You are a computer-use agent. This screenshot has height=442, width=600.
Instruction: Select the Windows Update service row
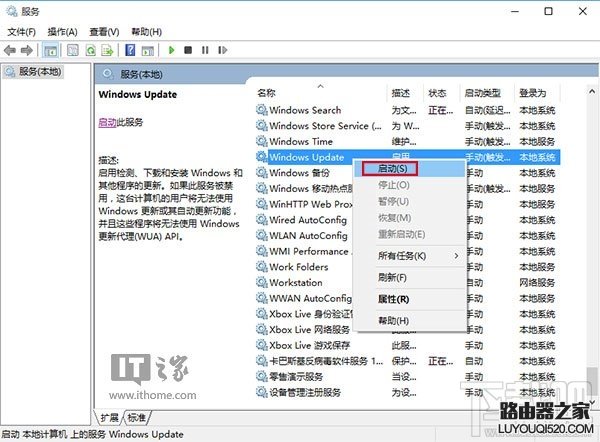[407, 157]
